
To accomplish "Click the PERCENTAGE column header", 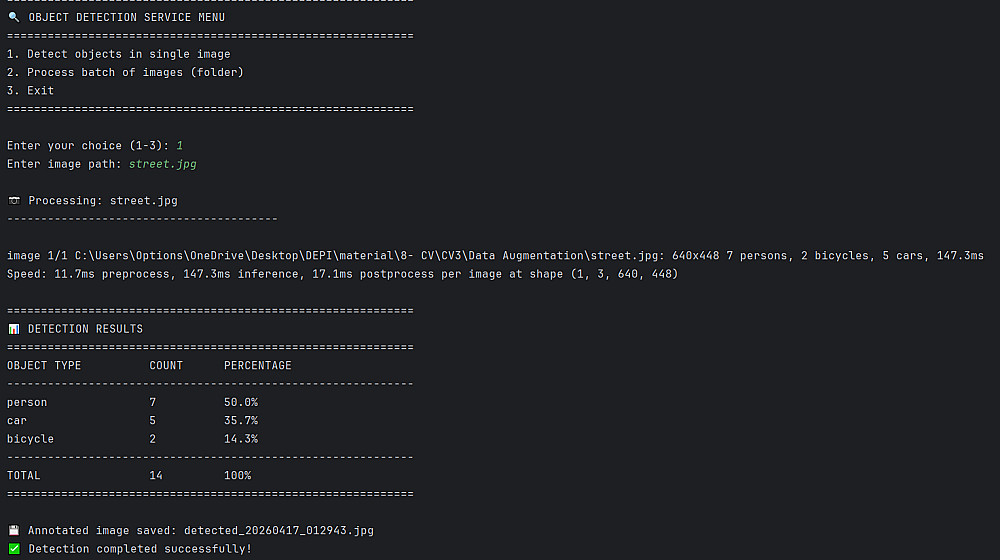I will click(x=258, y=365).
